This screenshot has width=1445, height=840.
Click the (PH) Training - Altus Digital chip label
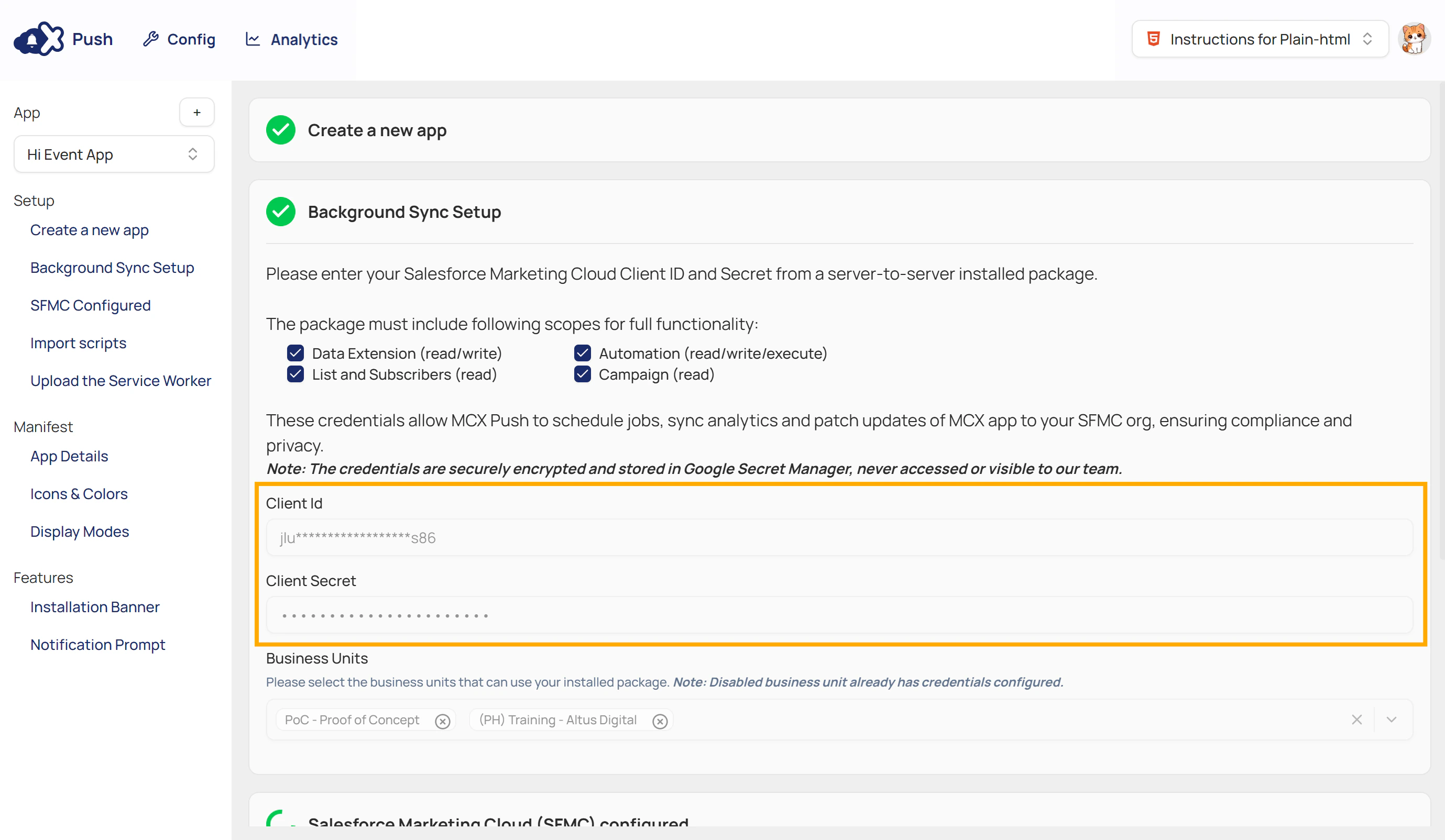pos(558,720)
